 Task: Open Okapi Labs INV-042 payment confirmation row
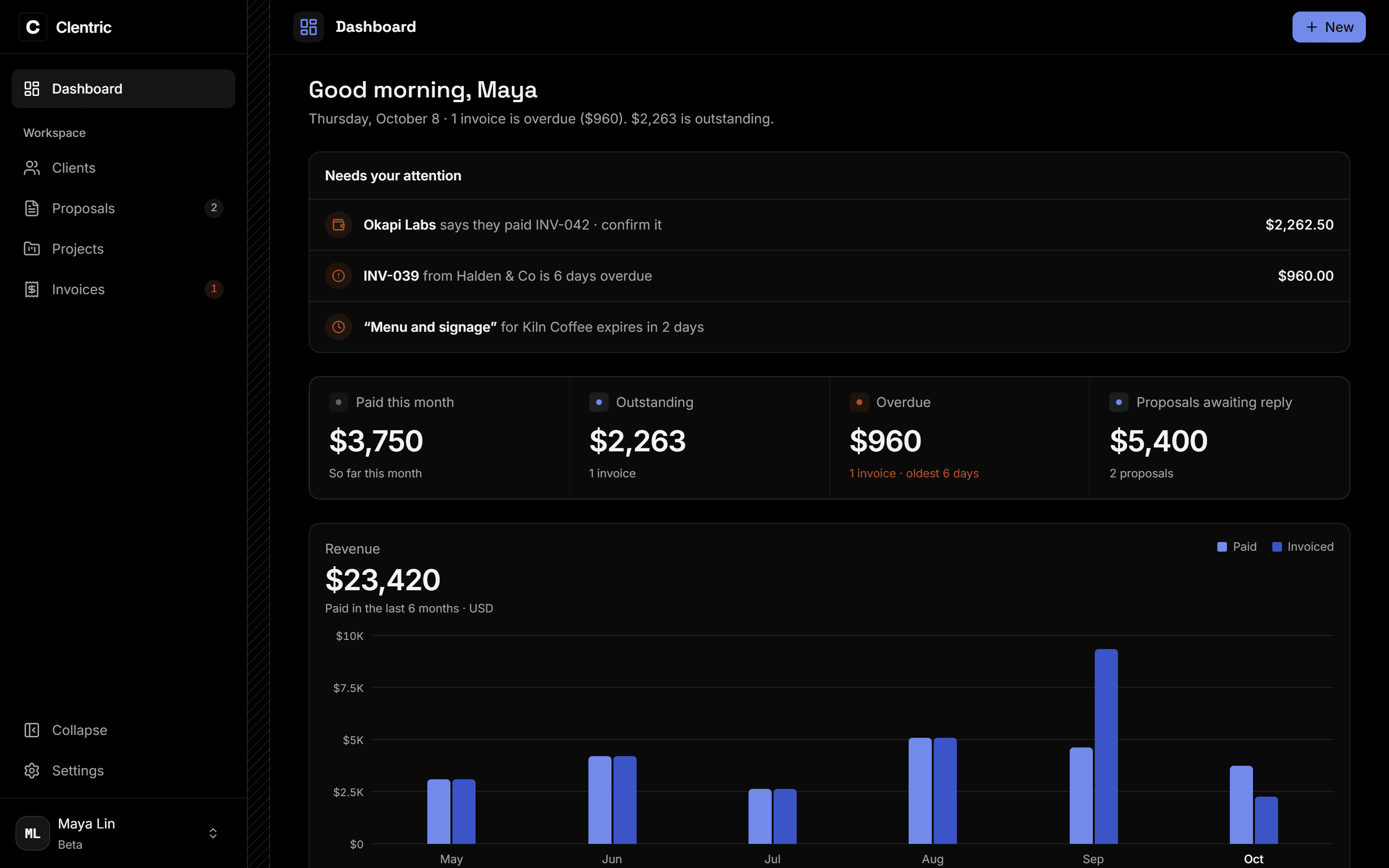[829, 224]
